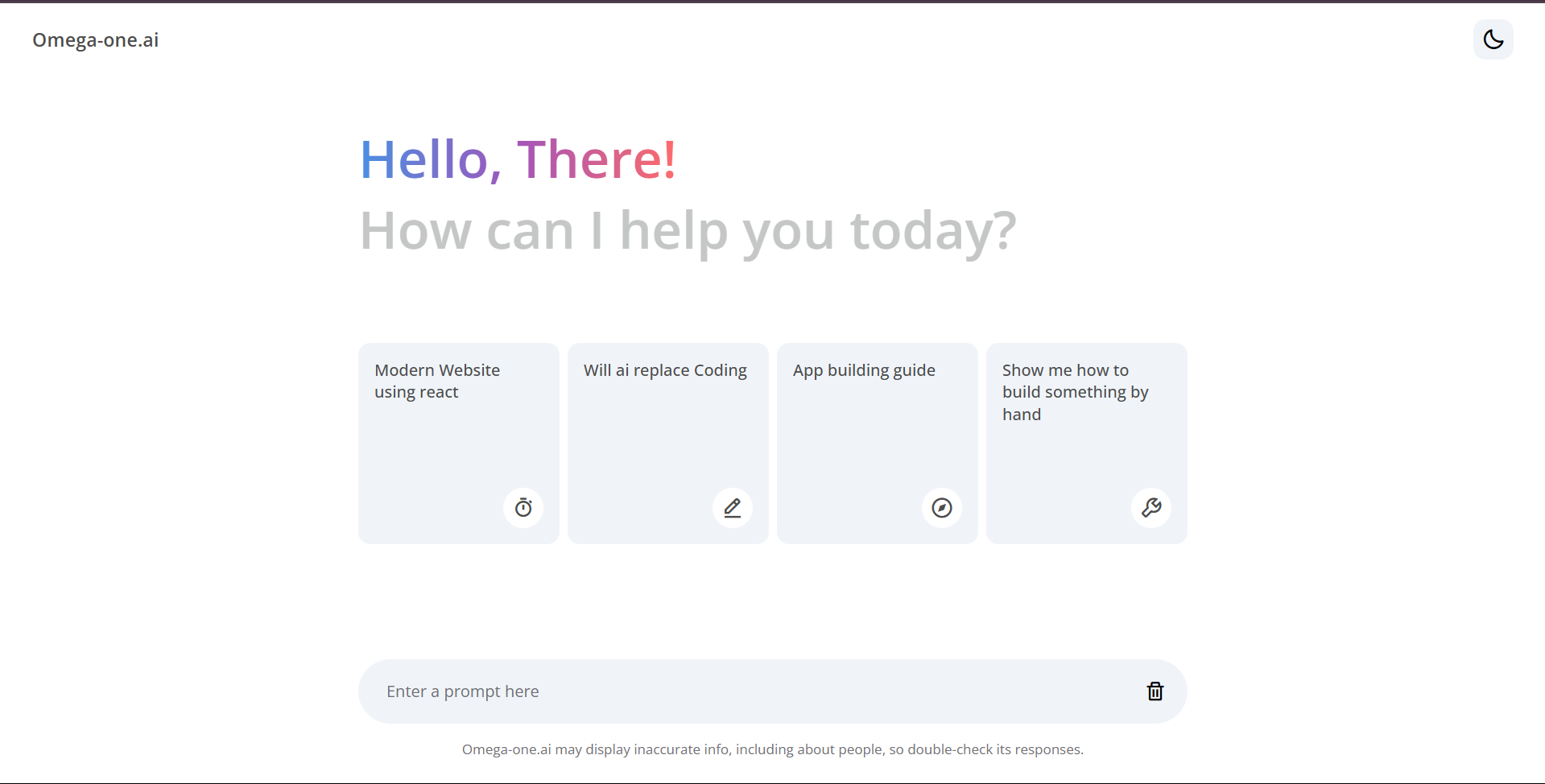Click the trash icon in the prompt bar
1545x784 pixels.
point(1155,691)
